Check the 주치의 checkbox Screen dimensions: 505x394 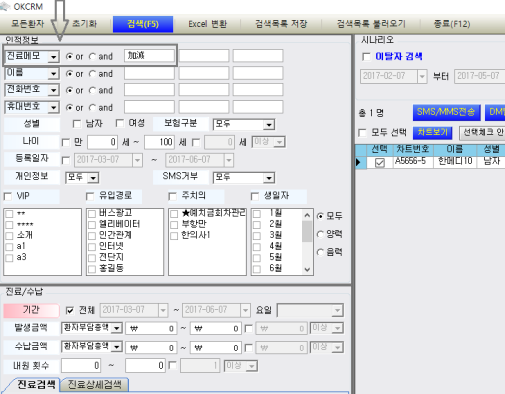(172, 196)
